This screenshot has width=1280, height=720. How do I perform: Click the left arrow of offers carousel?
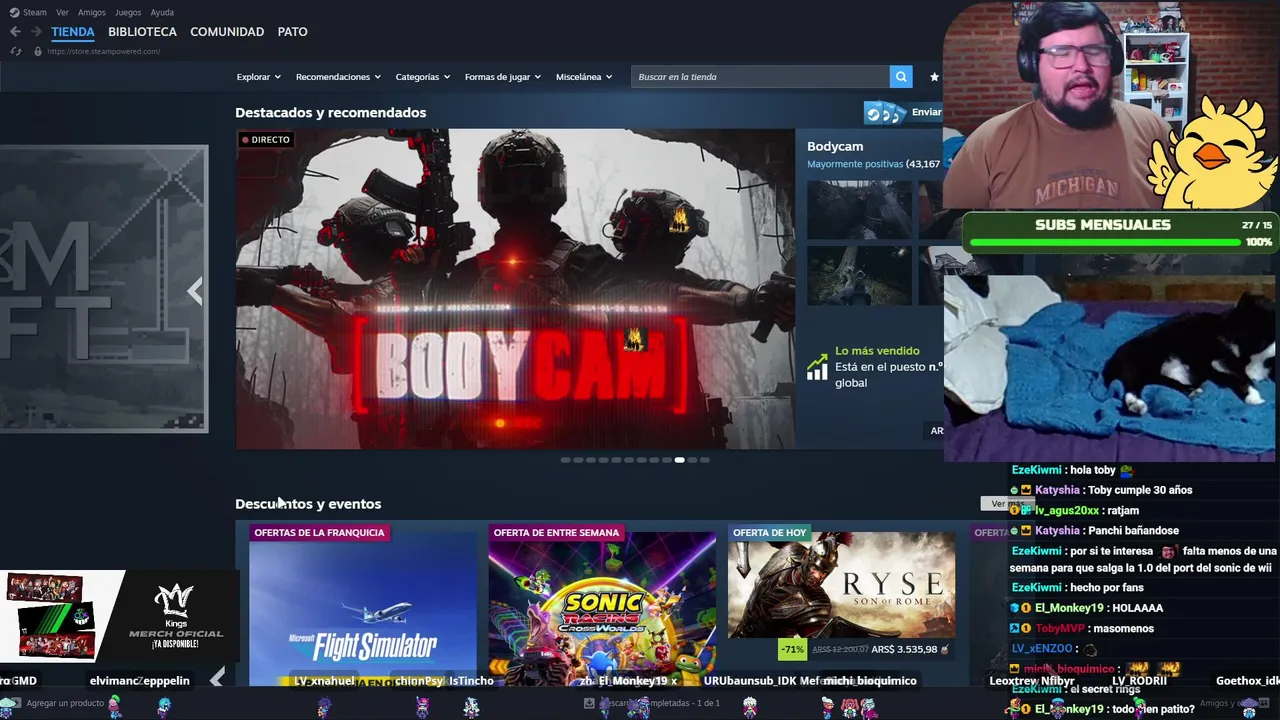217,679
